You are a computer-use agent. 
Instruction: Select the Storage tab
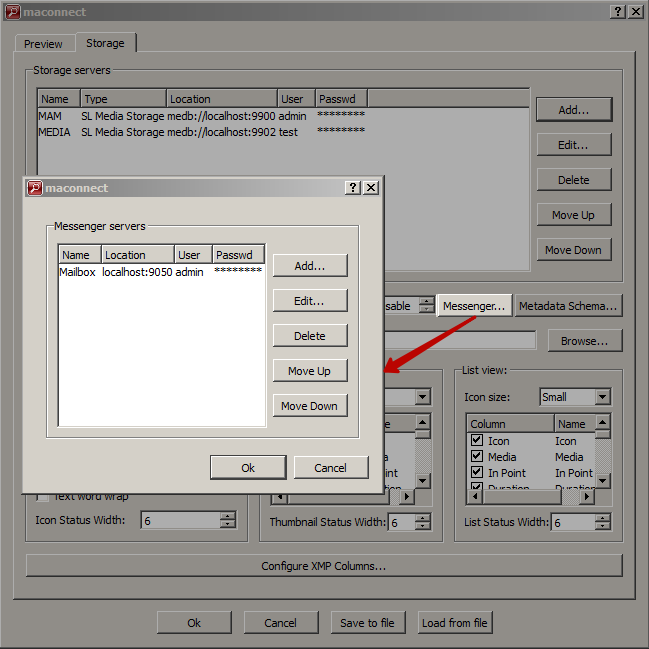pos(106,43)
